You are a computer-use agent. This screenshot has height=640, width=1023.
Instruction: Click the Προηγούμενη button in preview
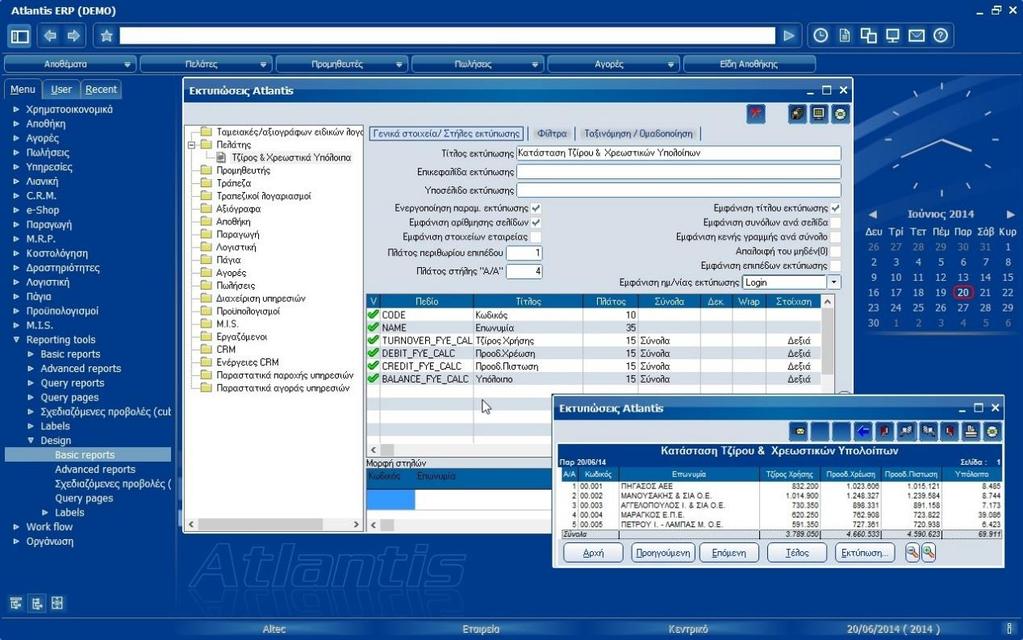(663, 553)
